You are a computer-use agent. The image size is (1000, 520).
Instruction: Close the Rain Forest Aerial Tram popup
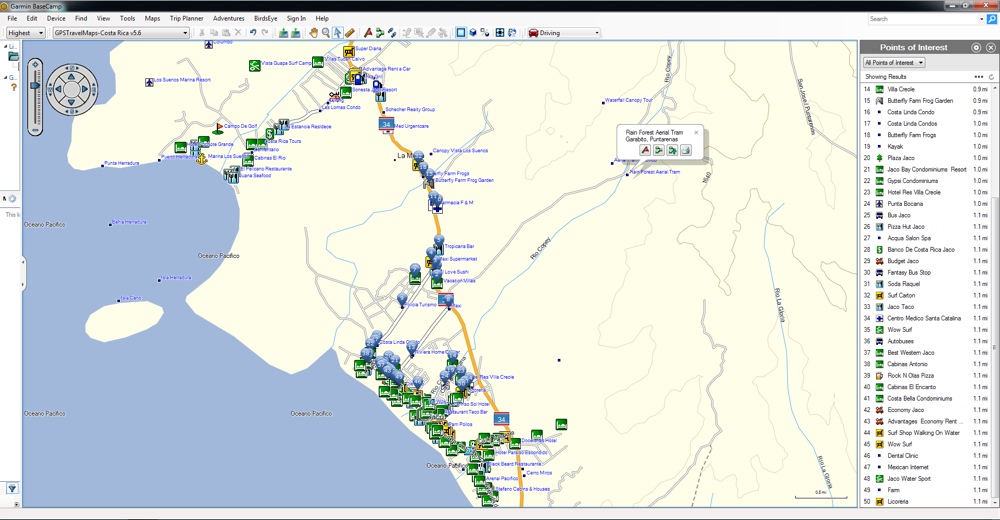(x=696, y=133)
